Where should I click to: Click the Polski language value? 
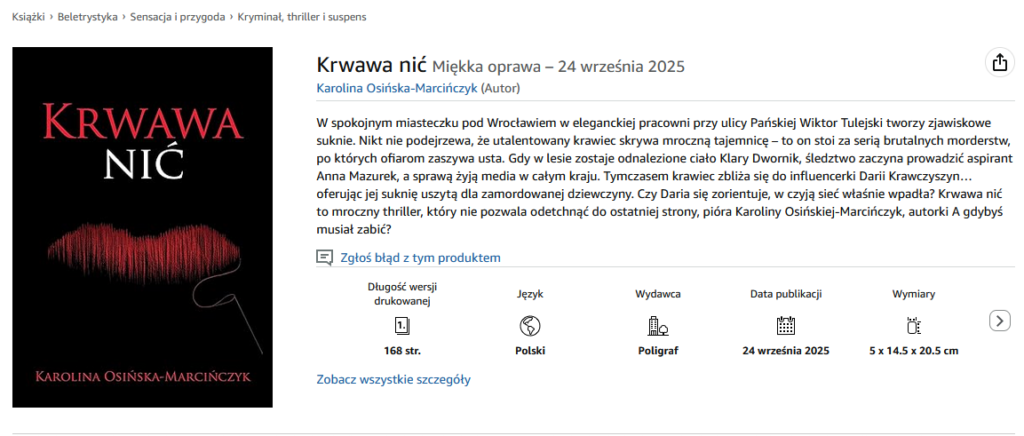pyautogui.click(x=530, y=351)
